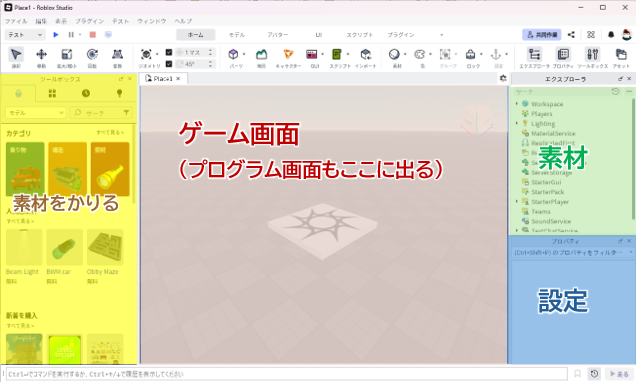Screen dimensions: 636x382
Task: Open the モデル category dropdown in Toolbox
Action: click(x=35, y=113)
